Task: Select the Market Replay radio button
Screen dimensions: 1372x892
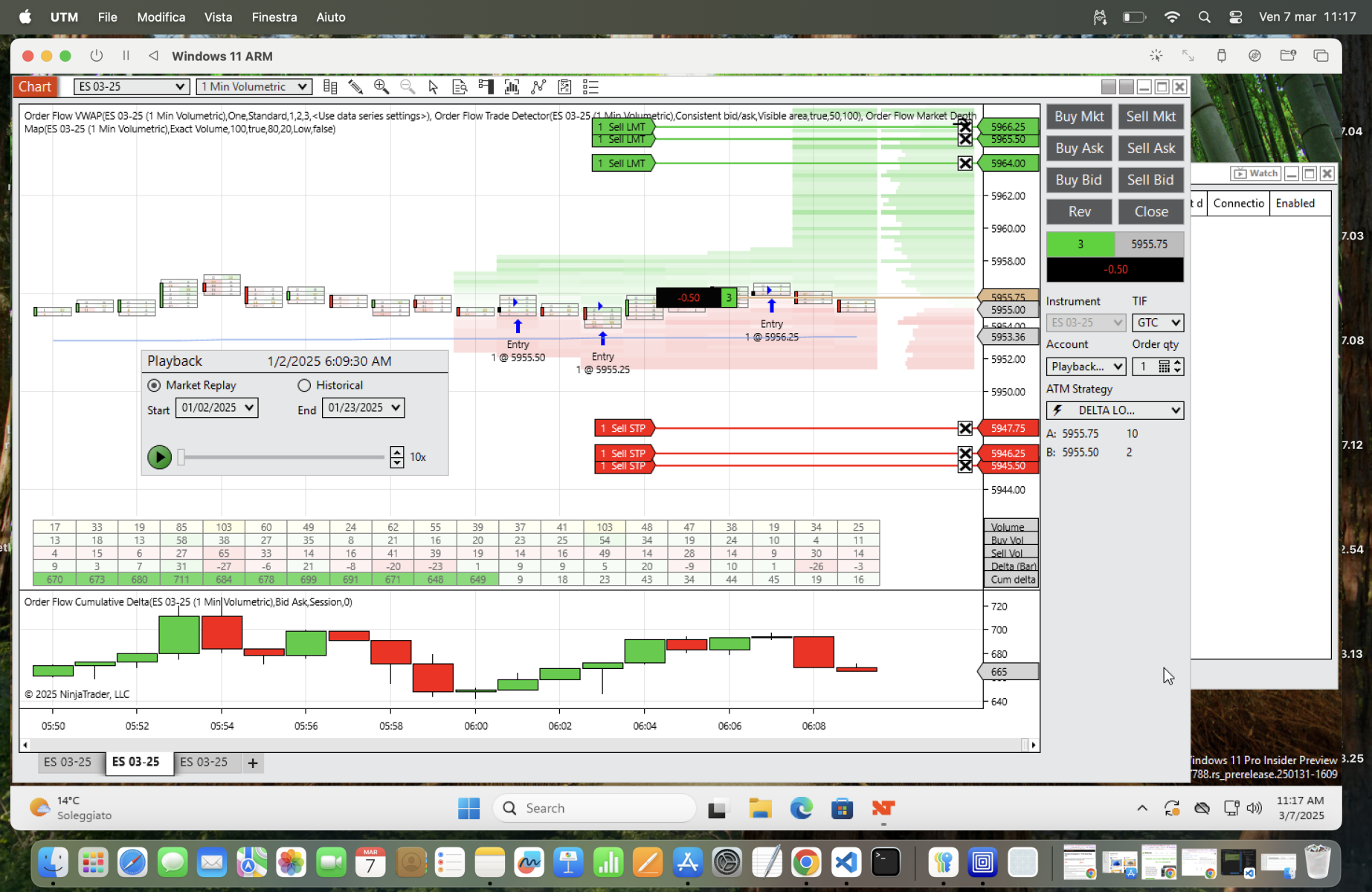Action: coord(154,385)
